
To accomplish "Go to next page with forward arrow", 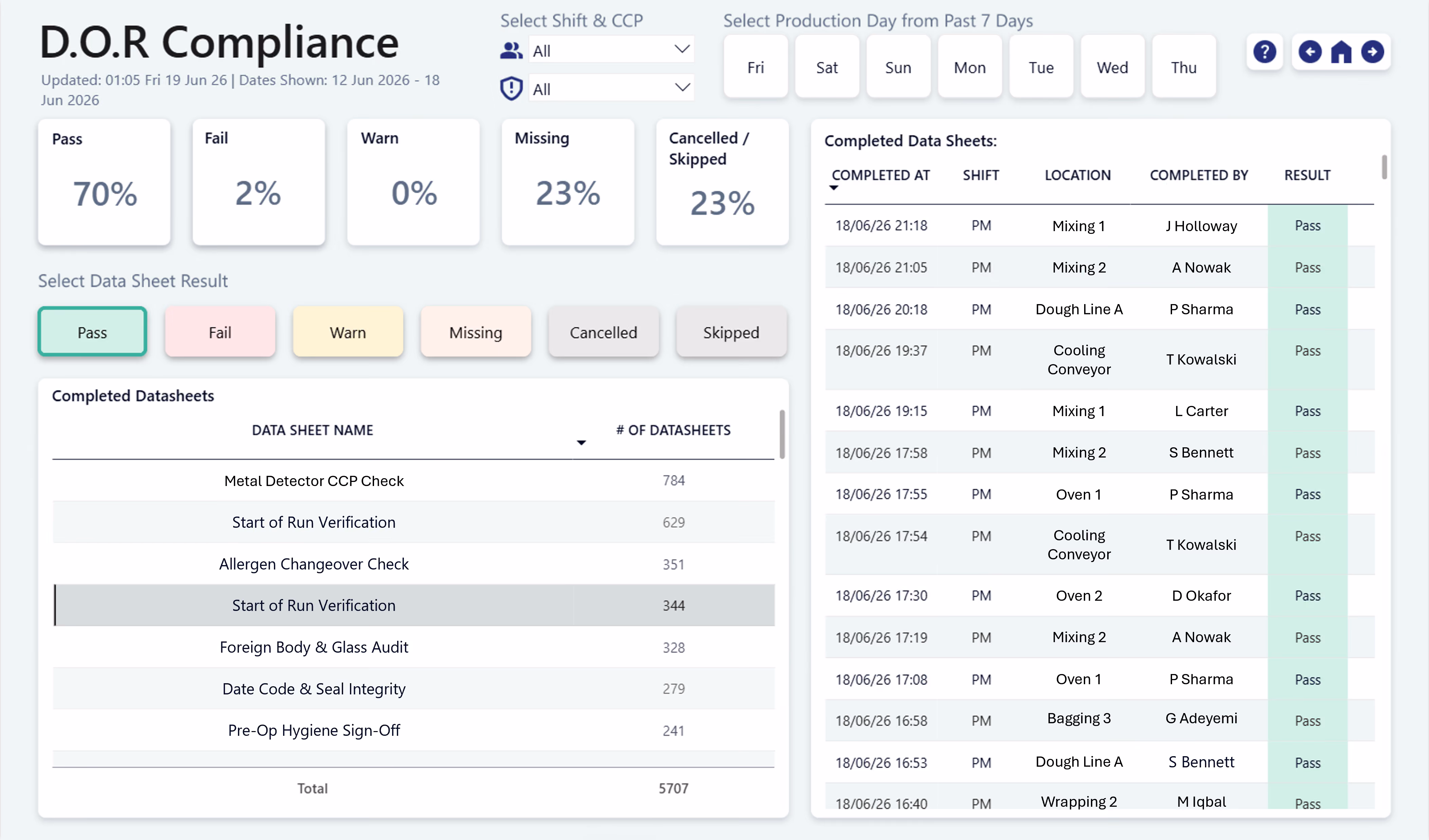I will click(x=1372, y=52).
